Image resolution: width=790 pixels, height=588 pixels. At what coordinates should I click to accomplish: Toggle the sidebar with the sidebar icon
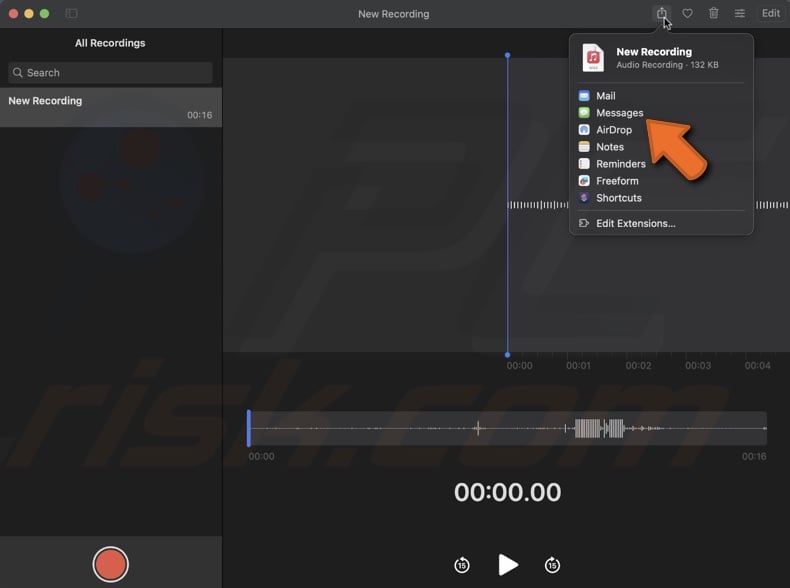point(71,13)
